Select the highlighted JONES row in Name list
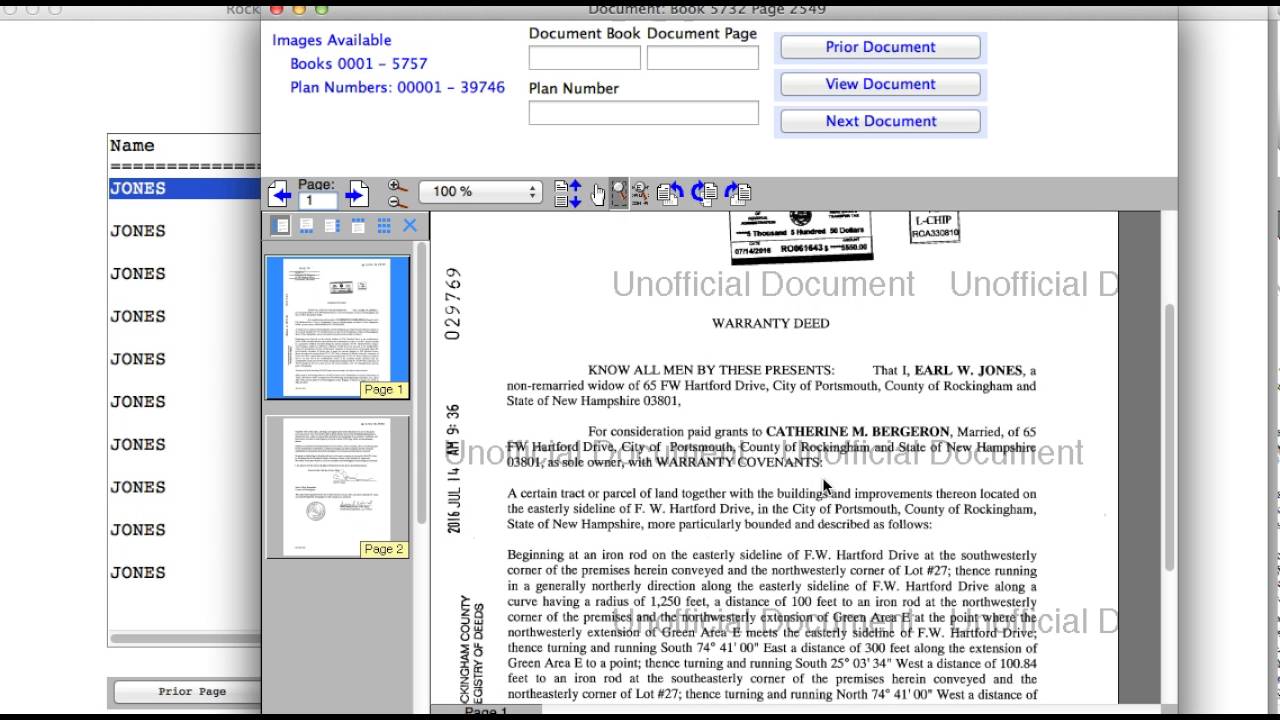This screenshot has width=1280, height=720. 185,188
